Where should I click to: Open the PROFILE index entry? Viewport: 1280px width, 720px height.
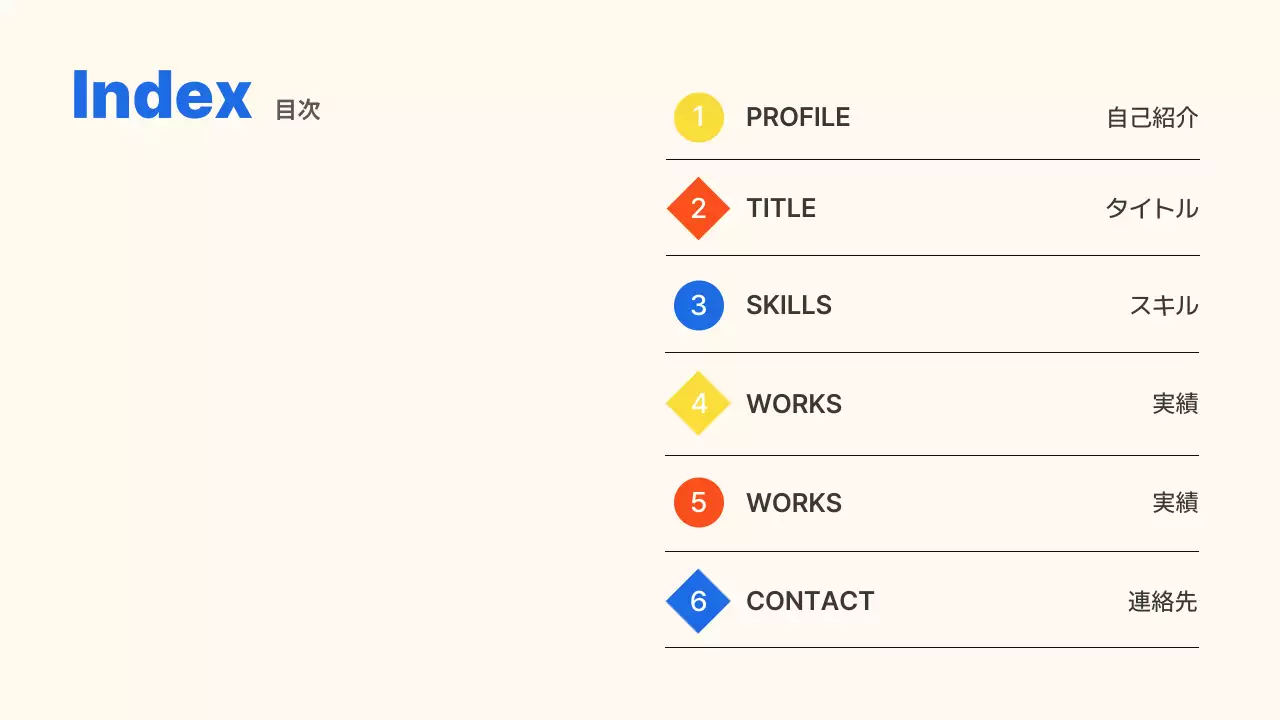[x=798, y=117]
